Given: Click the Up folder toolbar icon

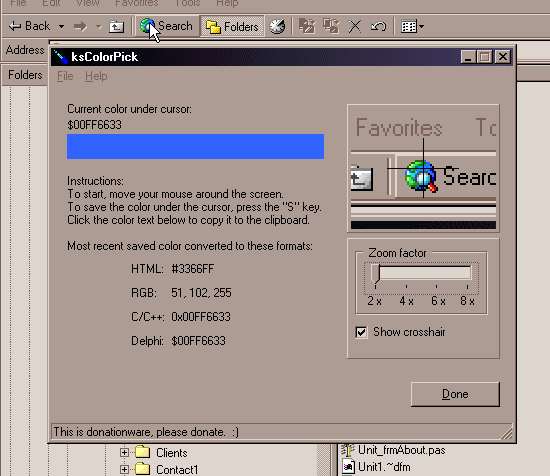Looking at the screenshot, I should point(116,26).
